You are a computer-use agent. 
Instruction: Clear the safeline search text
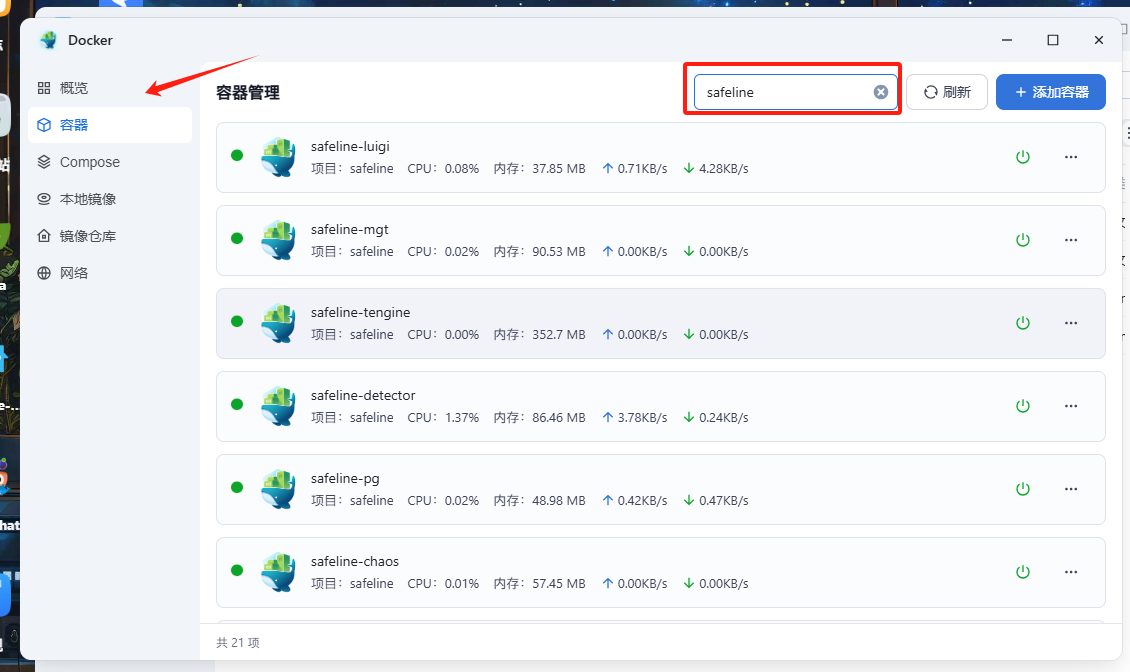point(881,92)
